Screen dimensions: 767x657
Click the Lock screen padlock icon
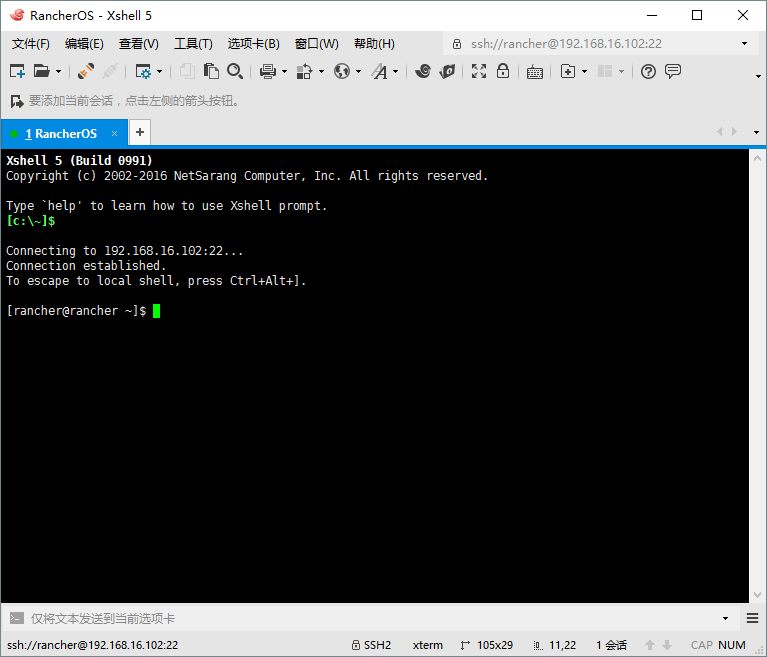coord(503,71)
